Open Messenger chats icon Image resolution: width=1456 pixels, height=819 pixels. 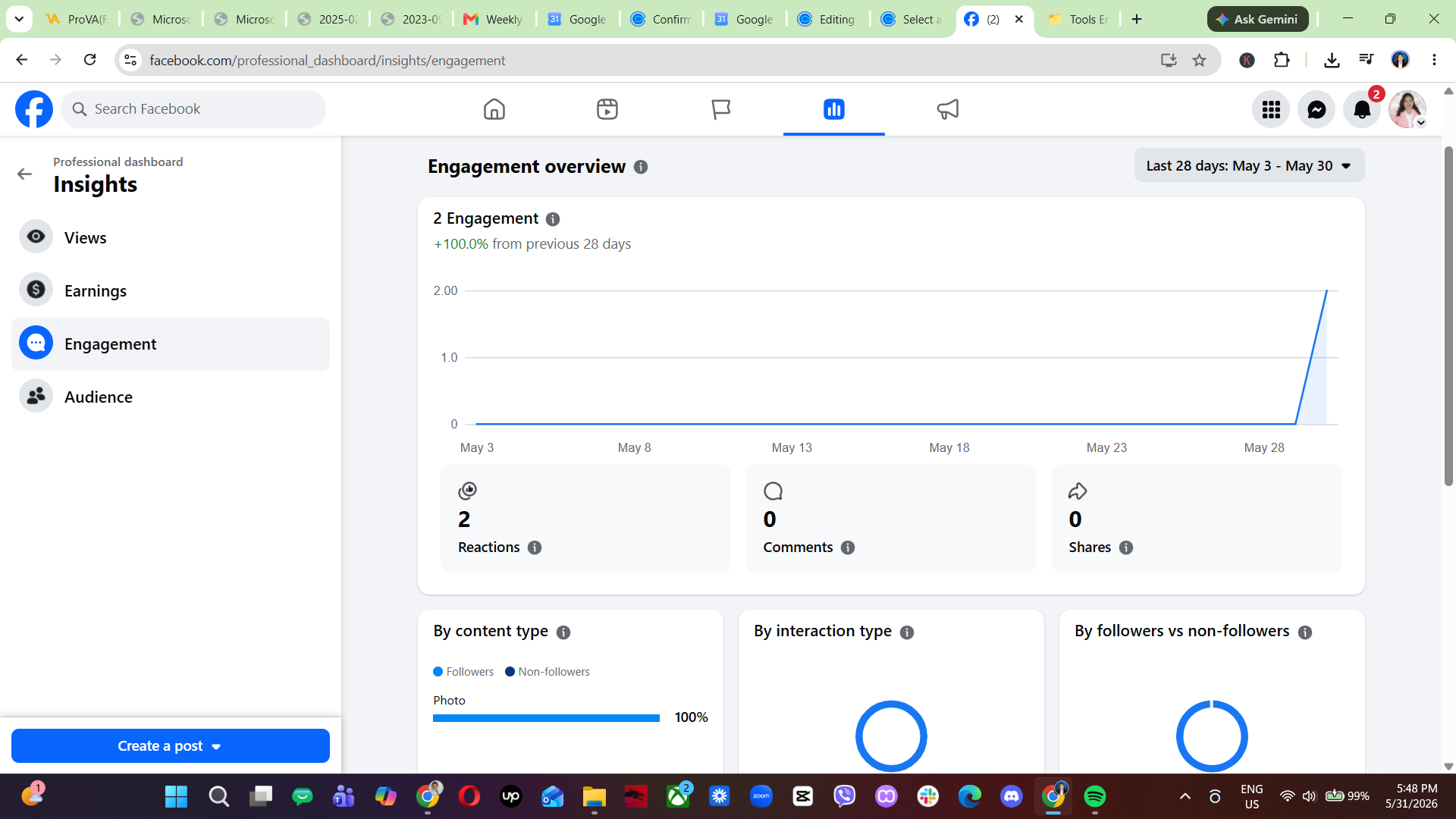(x=1316, y=109)
